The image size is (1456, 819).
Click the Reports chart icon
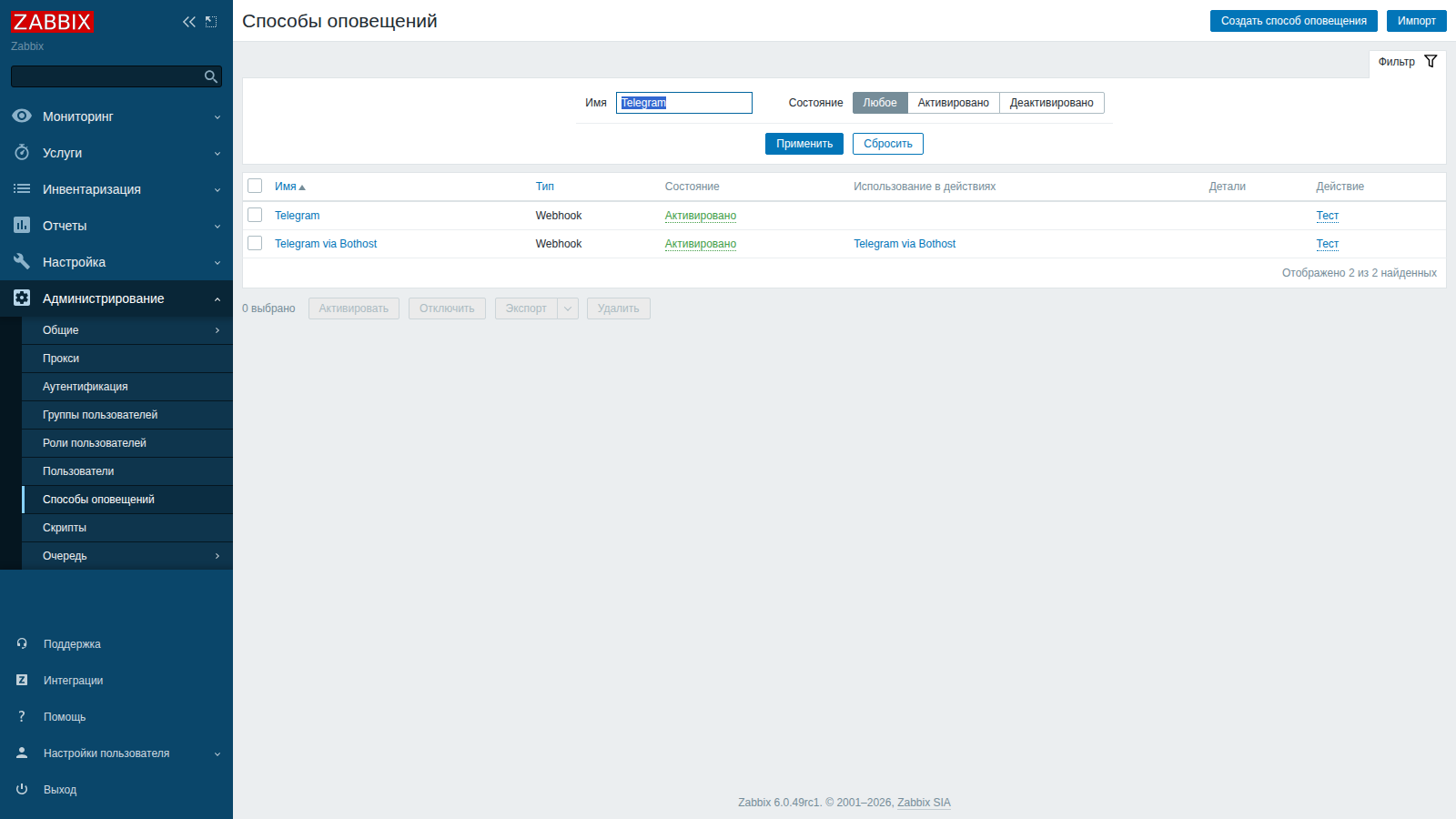point(22,225)
